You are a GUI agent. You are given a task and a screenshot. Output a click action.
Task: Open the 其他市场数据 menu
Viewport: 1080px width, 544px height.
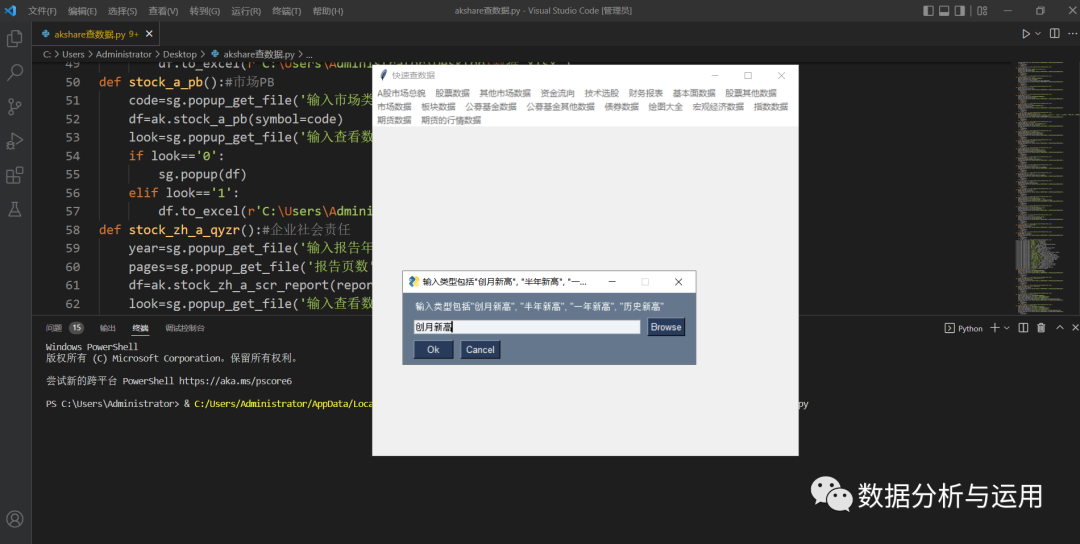pyautogui.click(x=505, y=93)
